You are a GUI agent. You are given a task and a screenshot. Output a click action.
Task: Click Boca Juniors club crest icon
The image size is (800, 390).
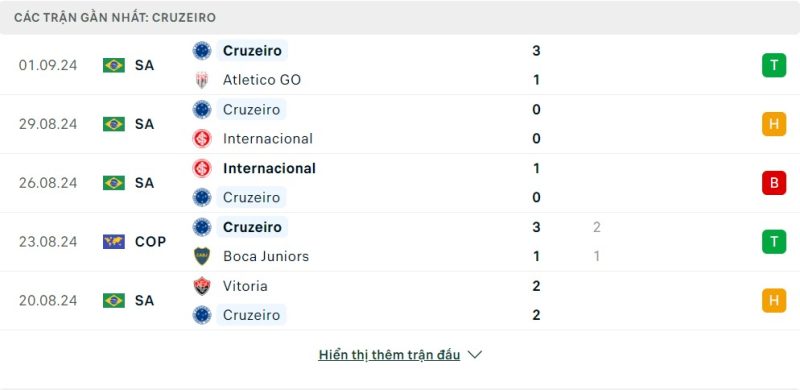click(202, 256)
